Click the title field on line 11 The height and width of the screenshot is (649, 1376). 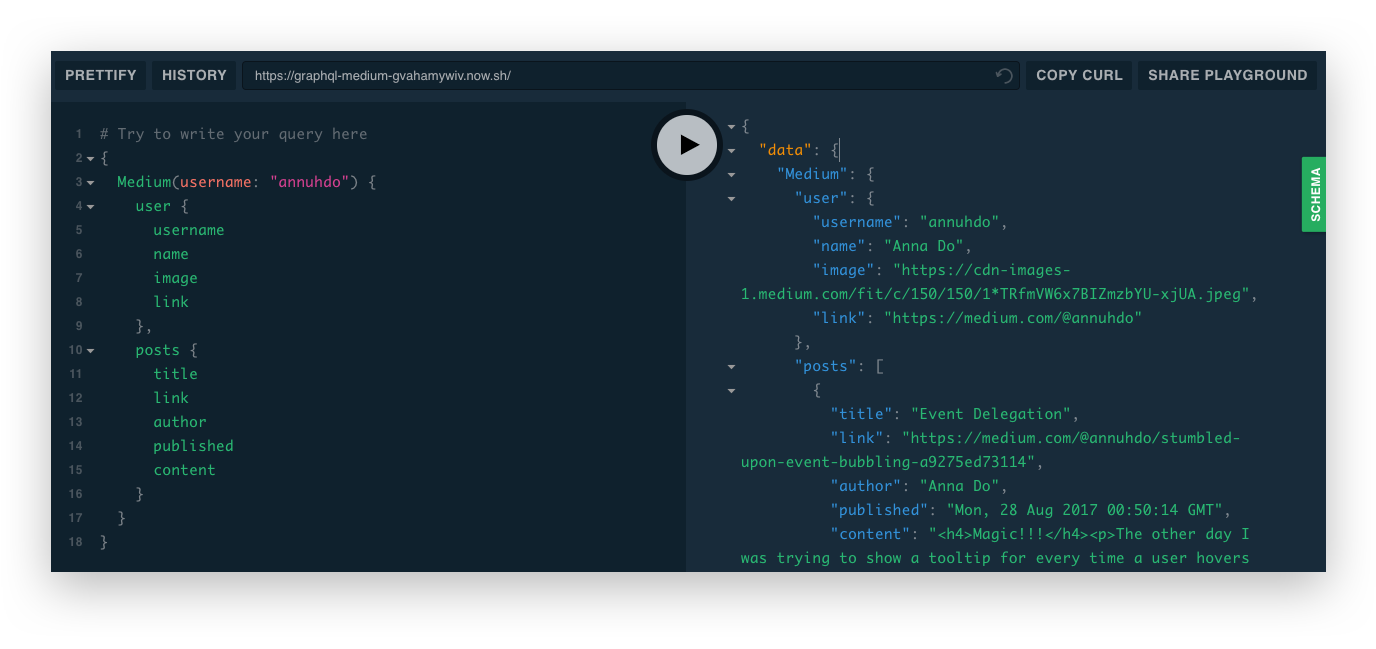[x=175, y=374]
